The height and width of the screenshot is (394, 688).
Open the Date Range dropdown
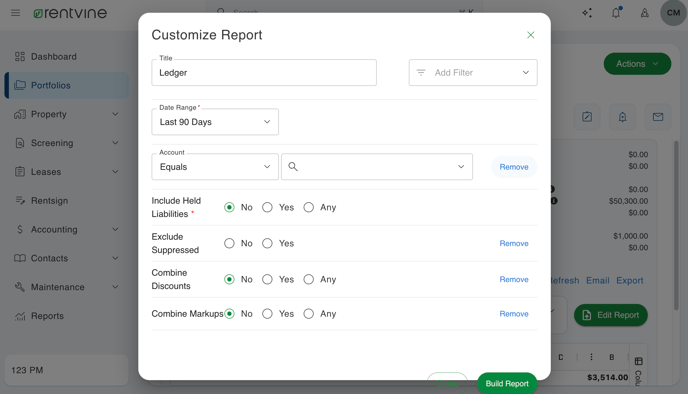[x=215, y=122]
